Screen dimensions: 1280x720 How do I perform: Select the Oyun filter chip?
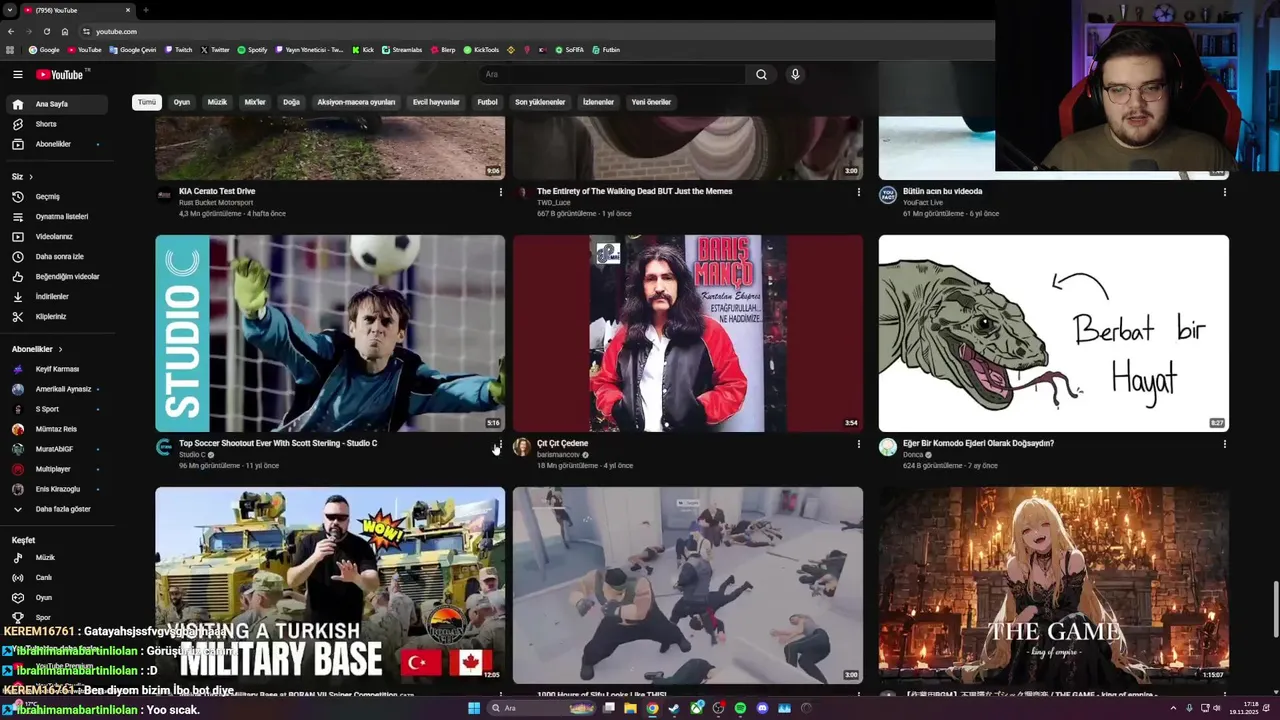click(x=181, y=102)
